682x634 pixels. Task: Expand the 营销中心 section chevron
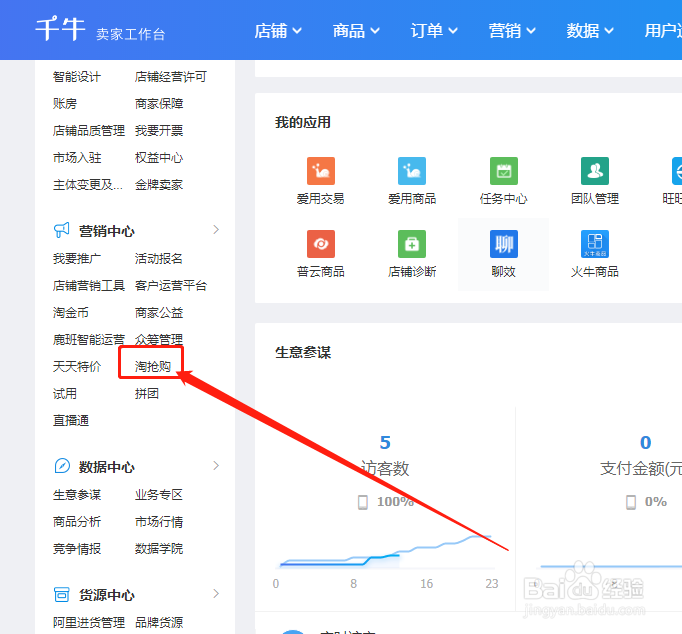[216, 230]
